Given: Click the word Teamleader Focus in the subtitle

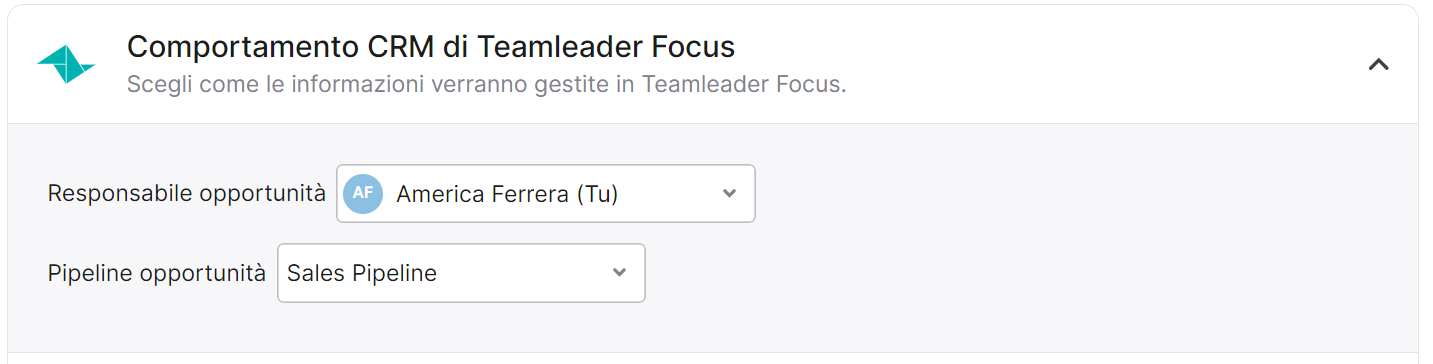Looking at the screenshot, I should [743, 84].
